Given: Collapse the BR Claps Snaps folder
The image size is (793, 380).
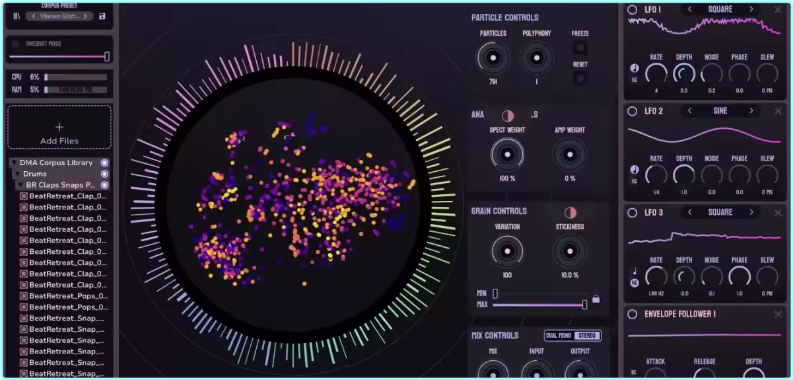Looking at the screenshot, I should [x=21, y=185].
